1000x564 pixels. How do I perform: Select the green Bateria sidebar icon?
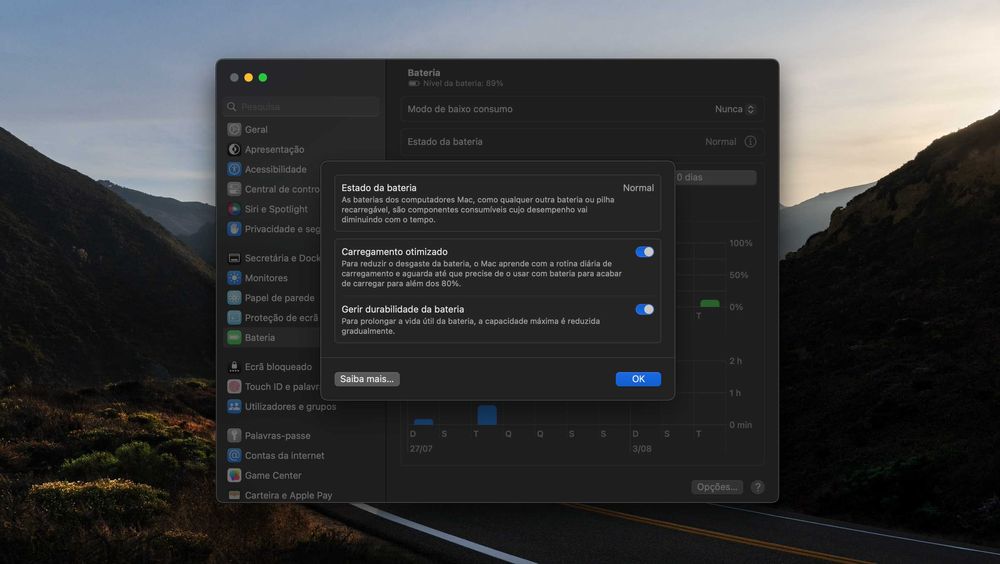click(234, 338)
